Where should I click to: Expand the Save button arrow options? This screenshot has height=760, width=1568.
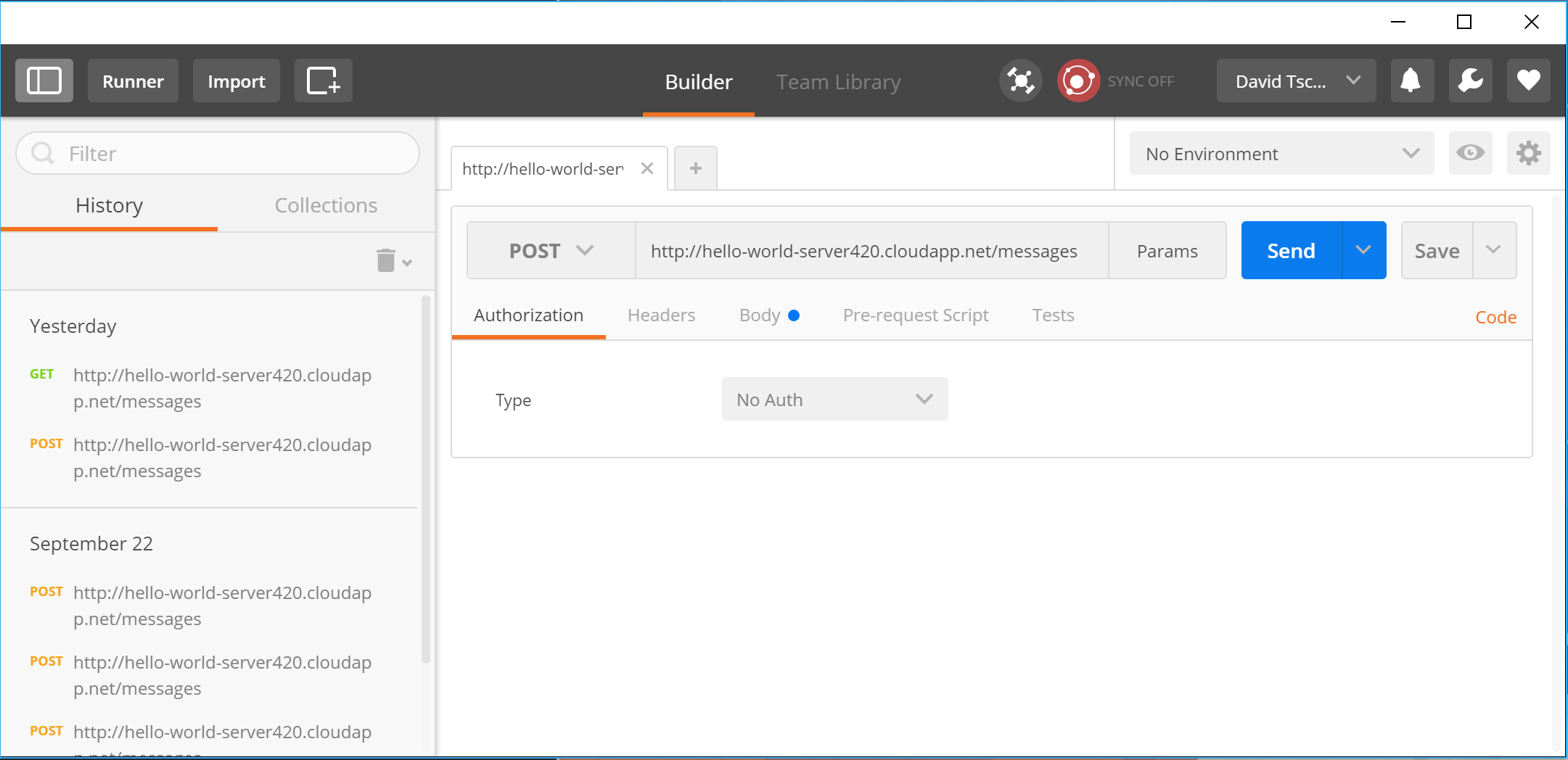[1494, 250]
